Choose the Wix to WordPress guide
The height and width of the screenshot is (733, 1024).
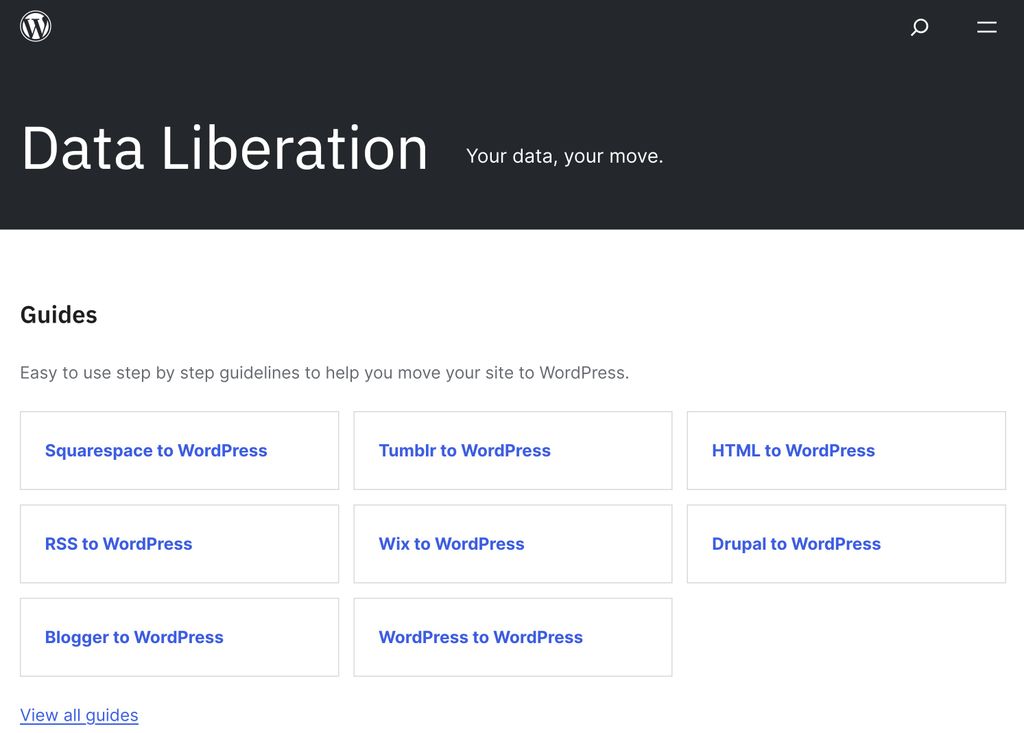click(451, 544)
